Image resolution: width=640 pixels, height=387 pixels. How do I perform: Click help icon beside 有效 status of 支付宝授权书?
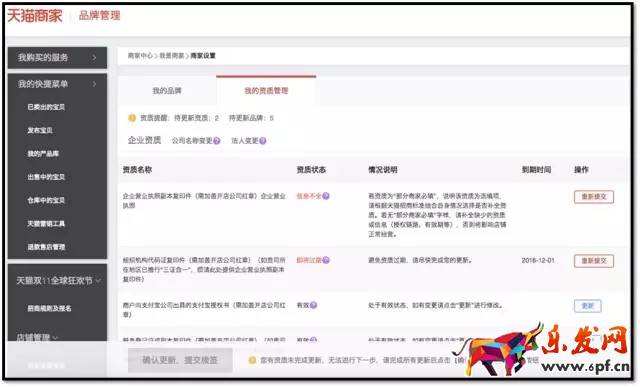(313, 305)
